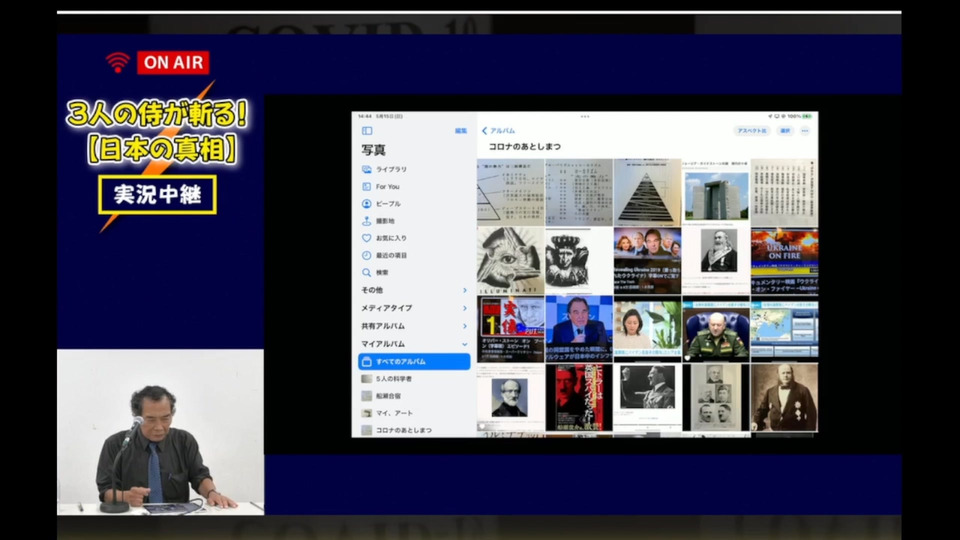
Task: Open the black striped pyramid photo
Action: 647,192
